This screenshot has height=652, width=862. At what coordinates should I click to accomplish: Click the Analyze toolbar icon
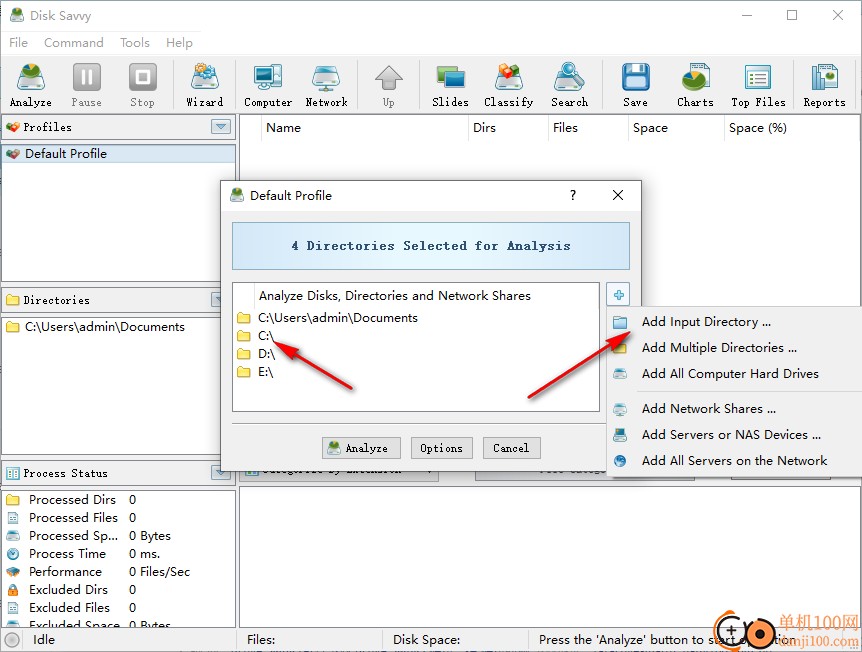tap(31, 85)
